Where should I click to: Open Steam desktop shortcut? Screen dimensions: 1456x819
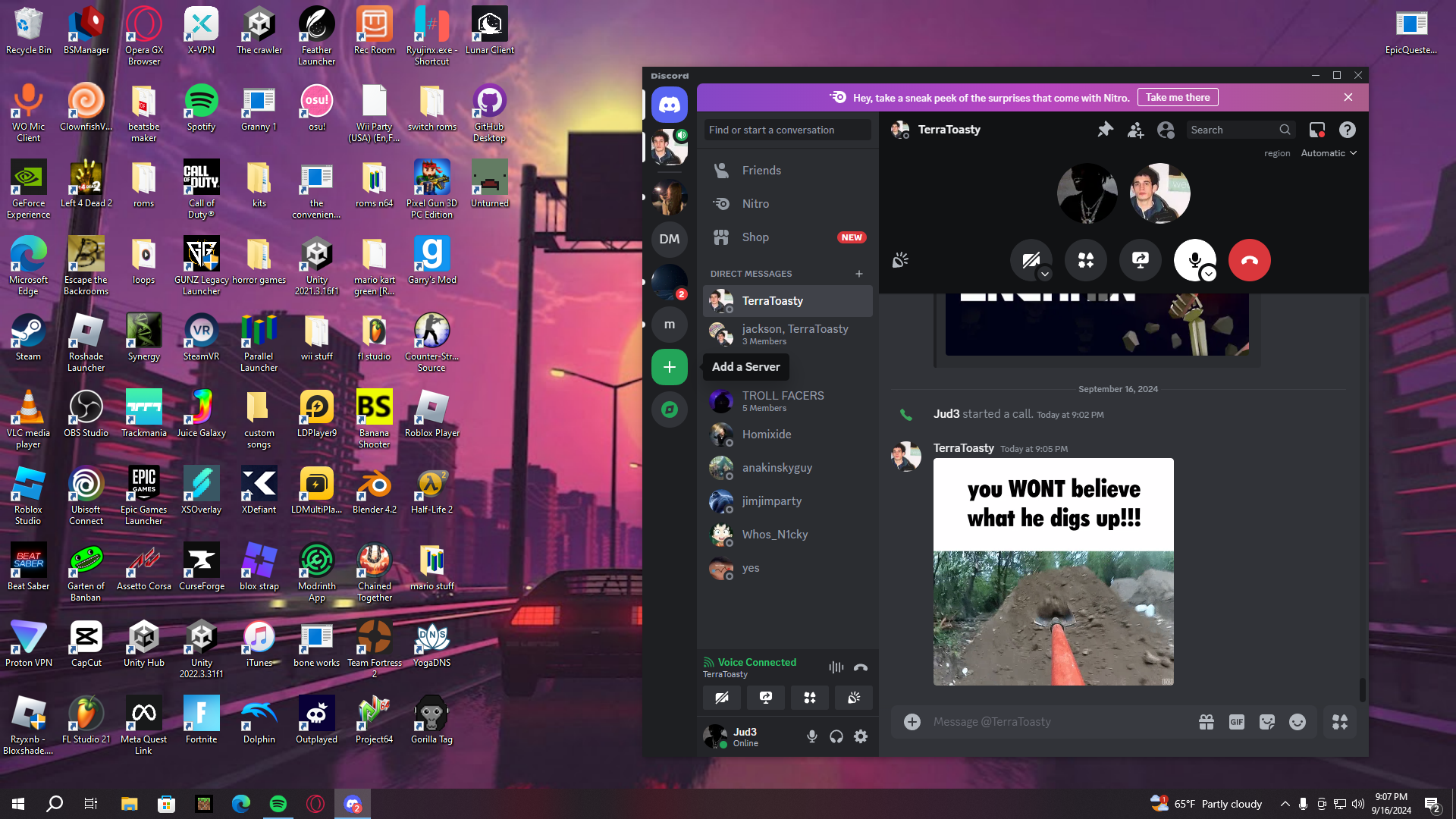point(29,338)
